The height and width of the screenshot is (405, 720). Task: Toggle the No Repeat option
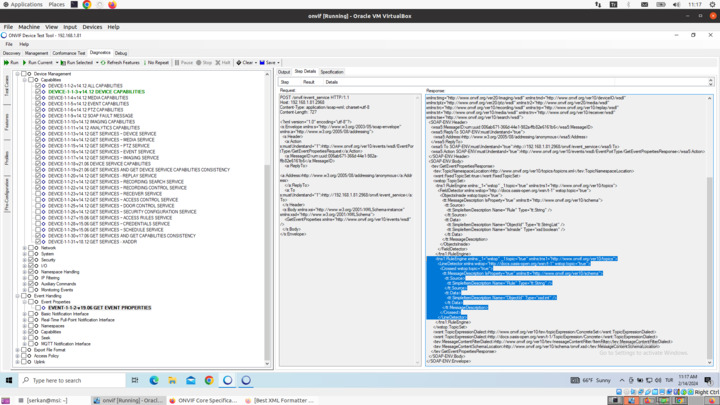click(157, 62)
